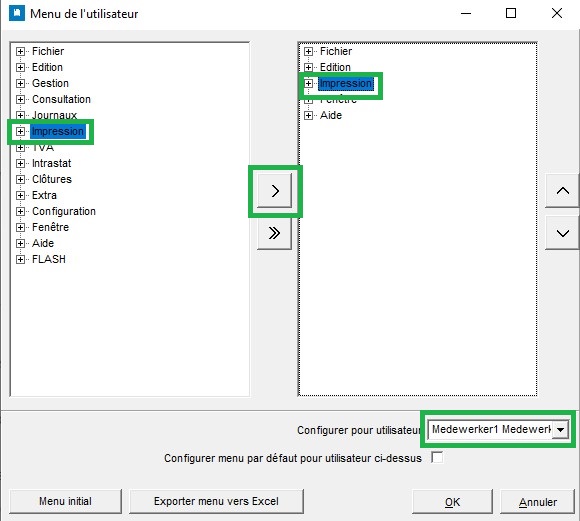Select Impression in the right user menu
The width and height of the screenshot is (580, 521).
coord(346,83)
